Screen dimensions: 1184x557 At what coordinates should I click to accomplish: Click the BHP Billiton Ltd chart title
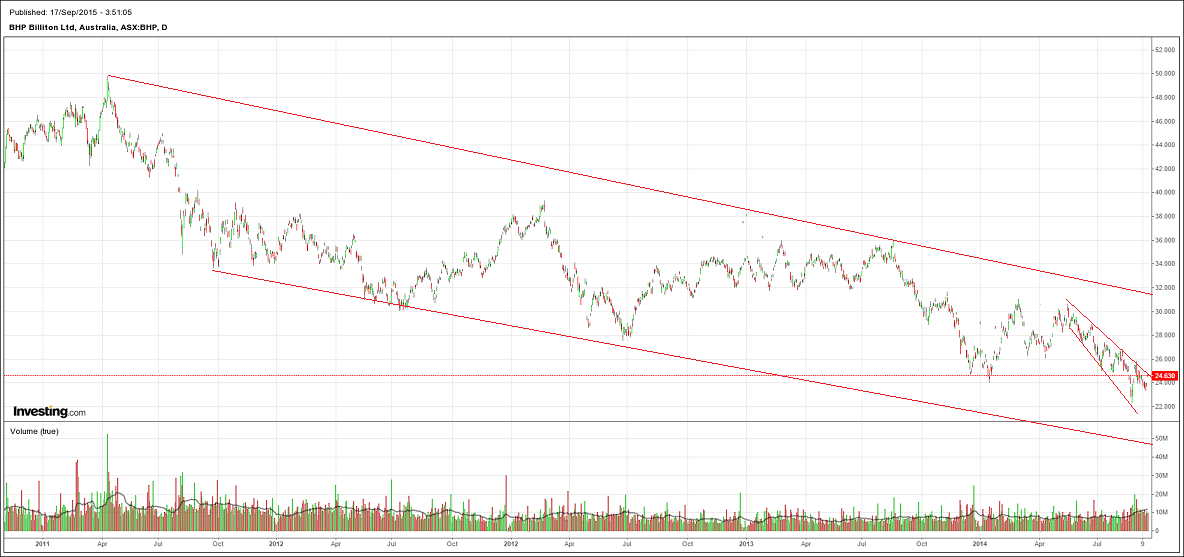pyautogui.click(x=88, y=26)
